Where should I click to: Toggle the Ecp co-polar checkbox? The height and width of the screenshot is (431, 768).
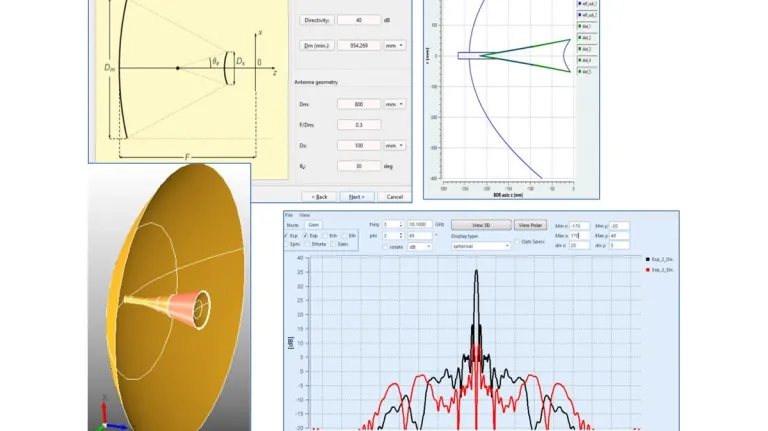286,236
